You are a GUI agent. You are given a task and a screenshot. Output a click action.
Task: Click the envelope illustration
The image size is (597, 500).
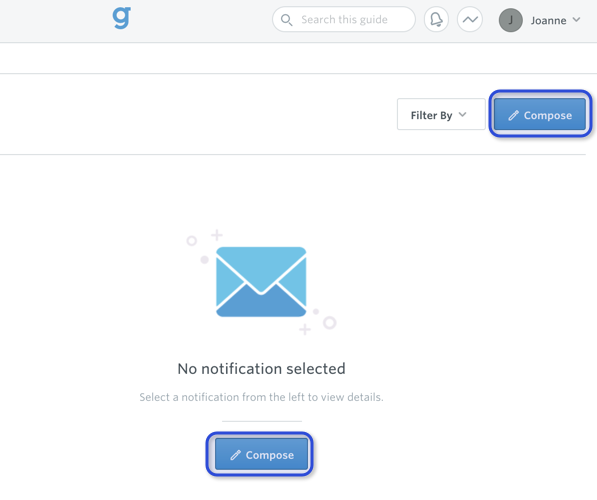point(261,282)
